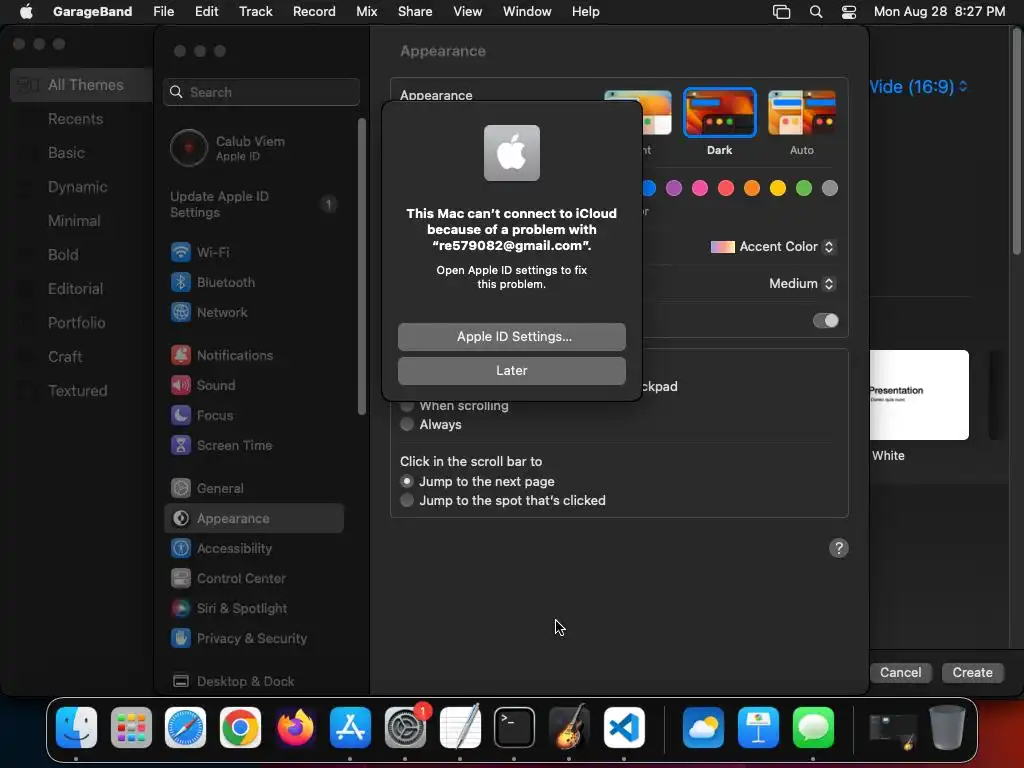Open the Medium sidebar icon size dropdown
Viewport: 1024px width, 768px height.
(x=802, y=283)
